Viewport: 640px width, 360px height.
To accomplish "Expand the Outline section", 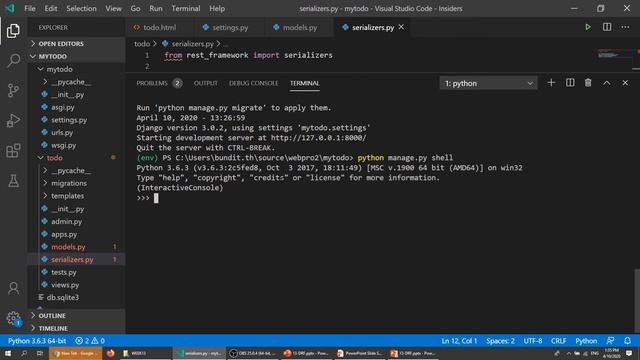I will tap(76, 316).
